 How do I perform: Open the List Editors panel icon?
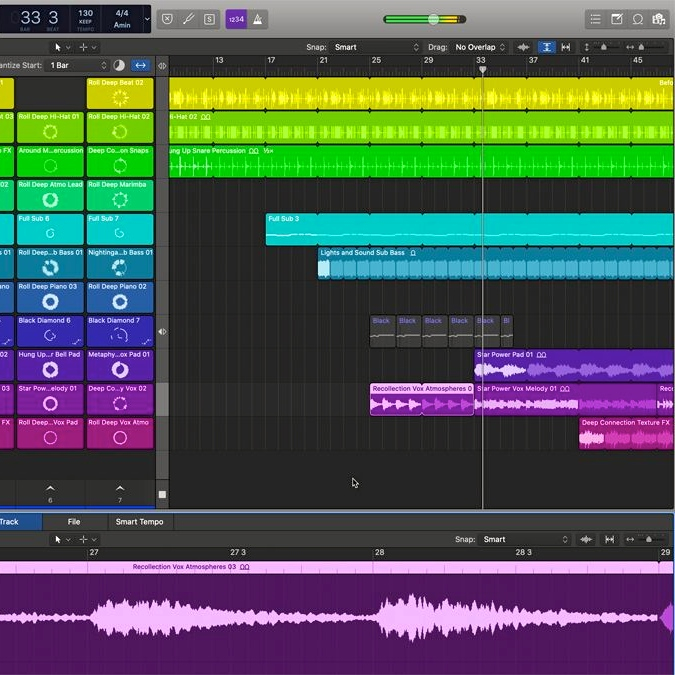pyautogui.click(x=595, y=19)
